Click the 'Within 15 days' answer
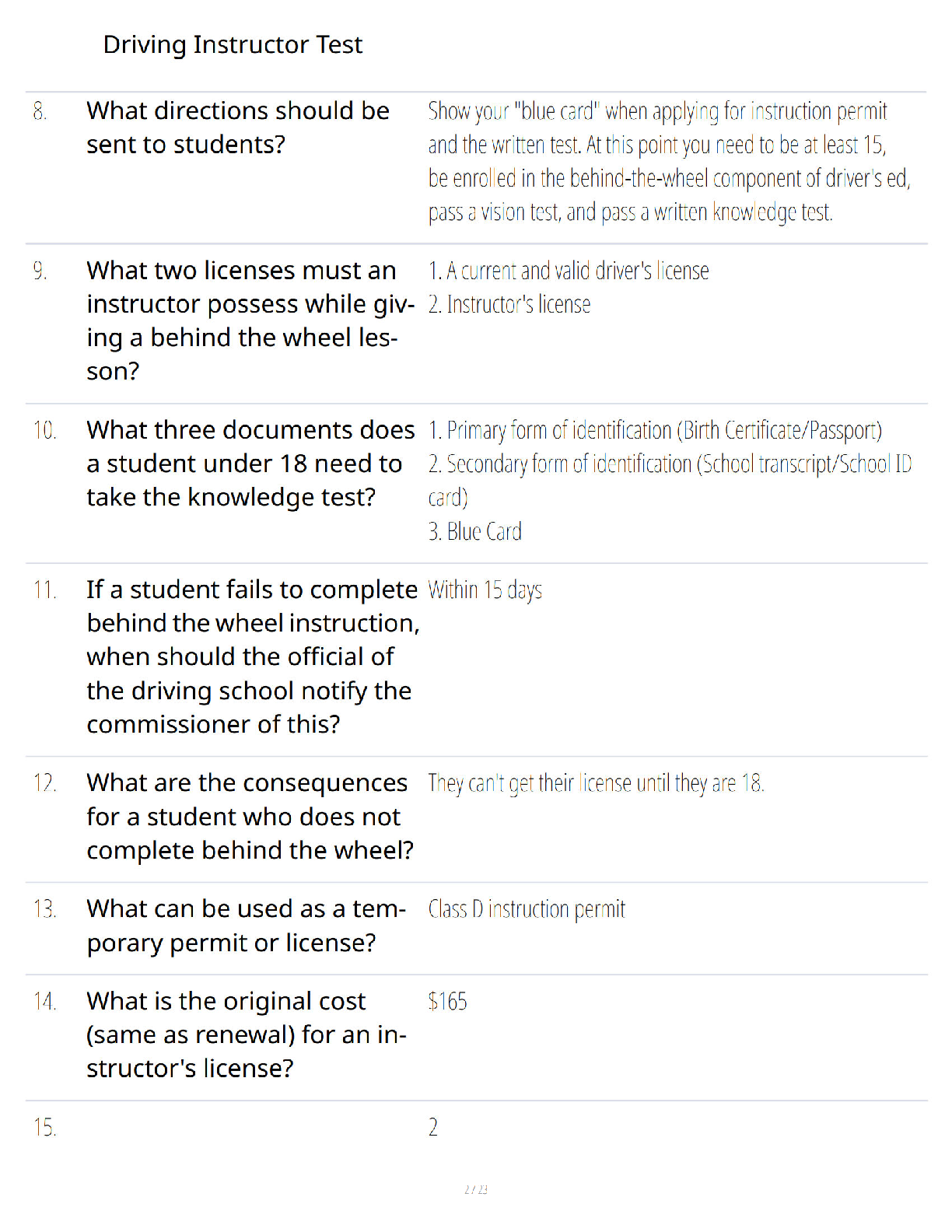 tap(485, 590)
